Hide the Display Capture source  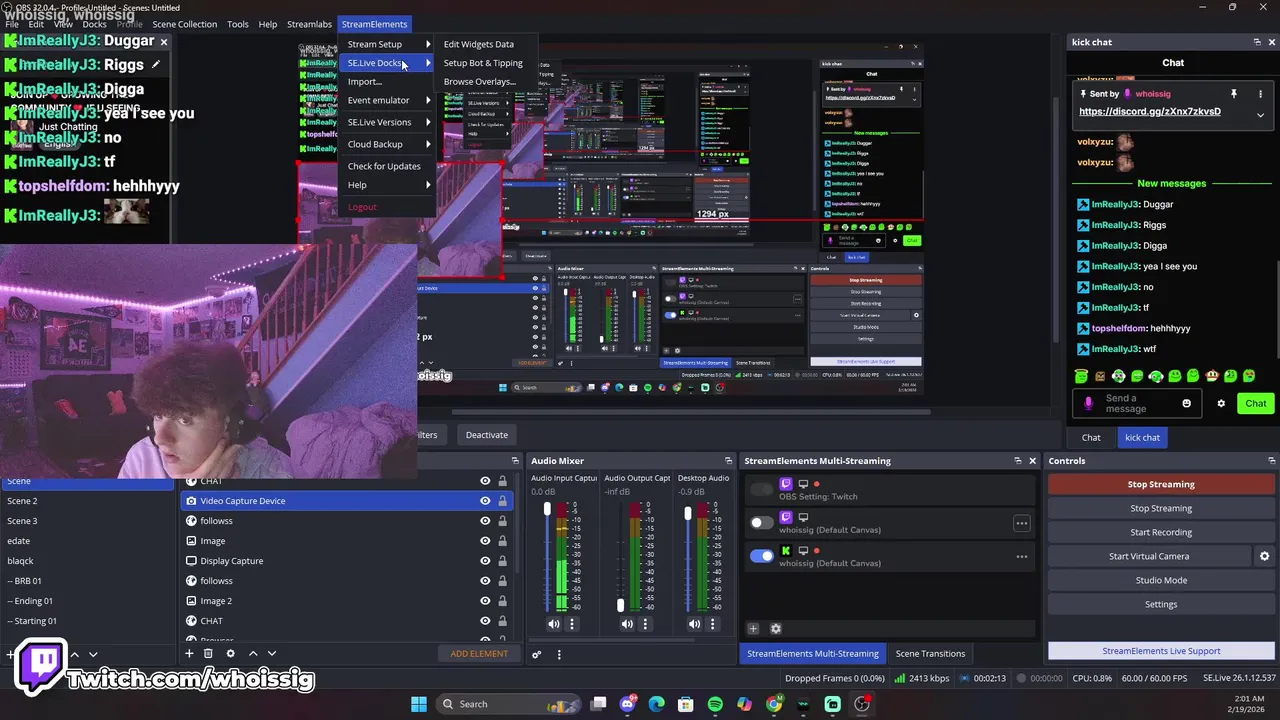(x=485, y=561)
